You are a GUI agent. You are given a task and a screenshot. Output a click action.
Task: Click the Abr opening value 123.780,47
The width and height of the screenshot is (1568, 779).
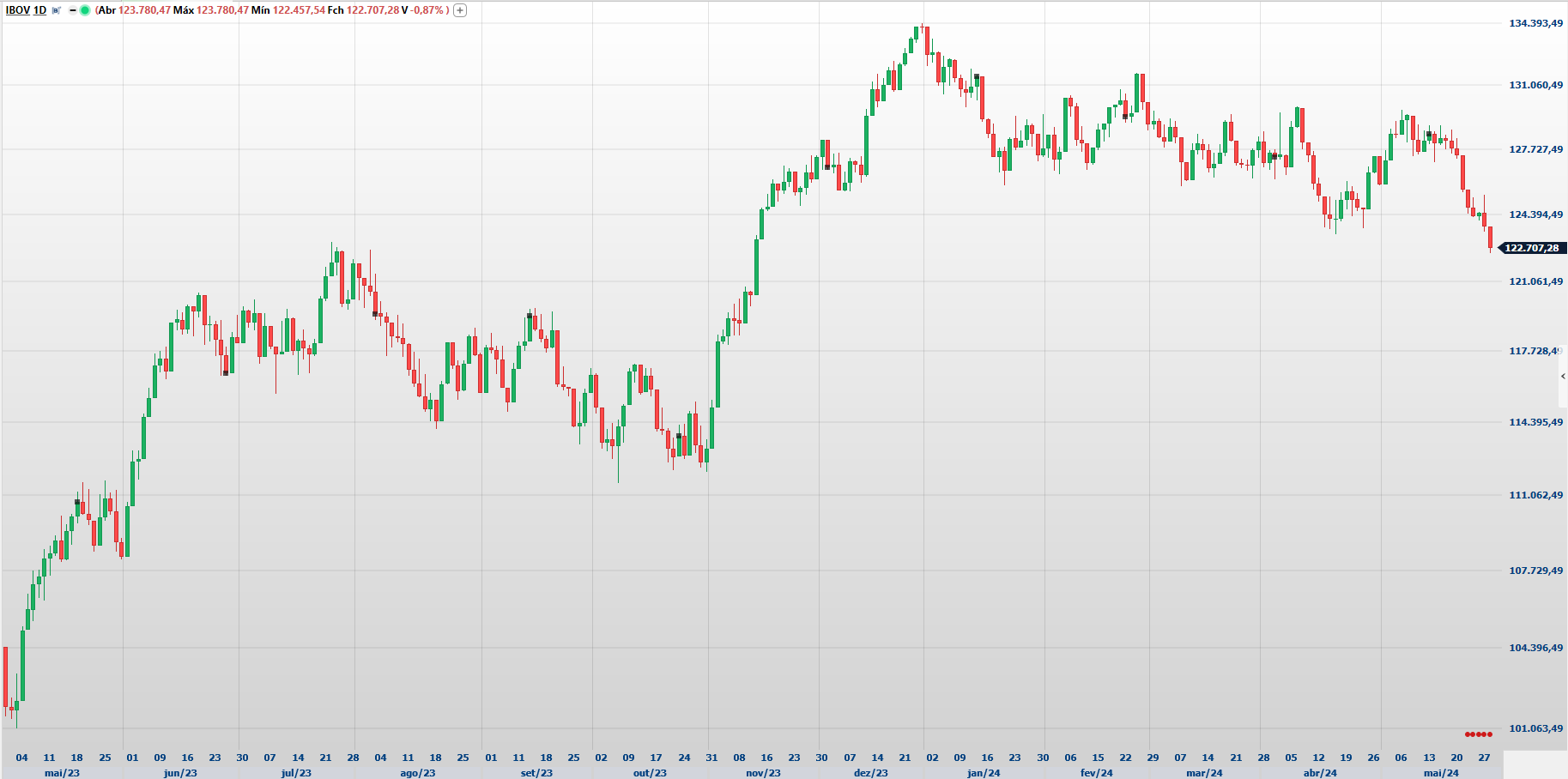coord(144,10)
